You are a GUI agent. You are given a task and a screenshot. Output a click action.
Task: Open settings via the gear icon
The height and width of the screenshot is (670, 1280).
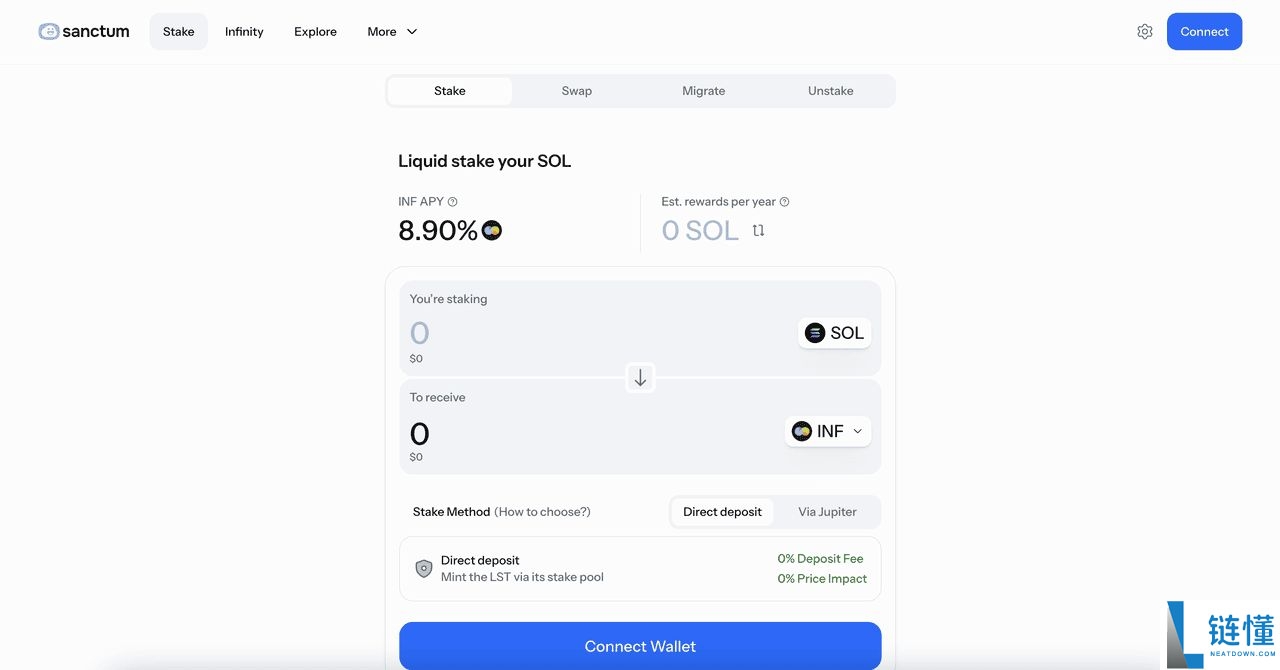[x=1145, y=31]
